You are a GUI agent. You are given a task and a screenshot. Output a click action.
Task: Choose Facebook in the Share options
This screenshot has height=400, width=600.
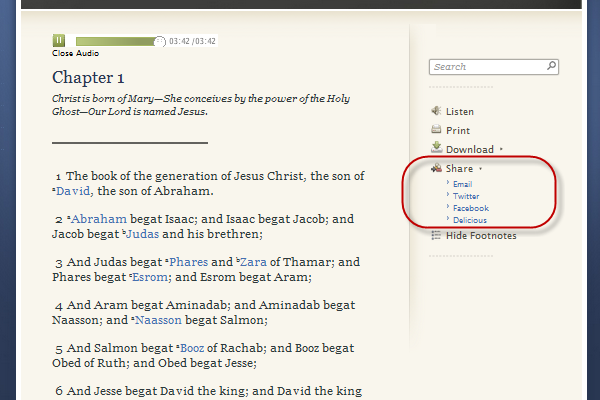coord(470,208)
